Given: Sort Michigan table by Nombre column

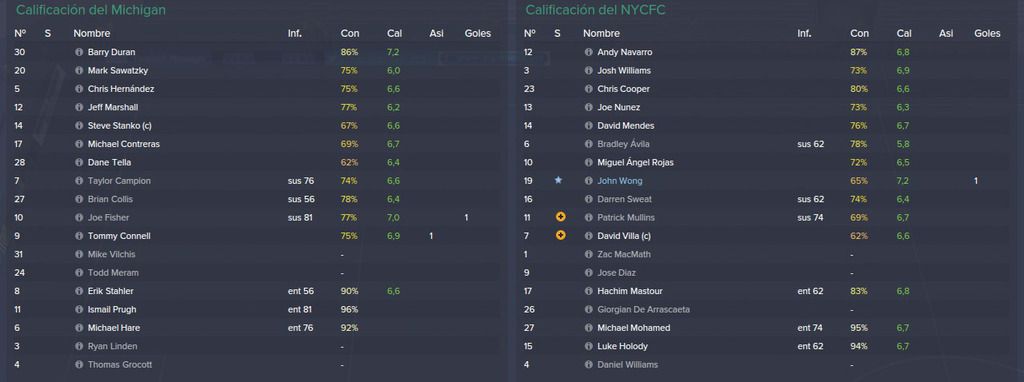Looking at the screenshot, I should pos(91,33).
